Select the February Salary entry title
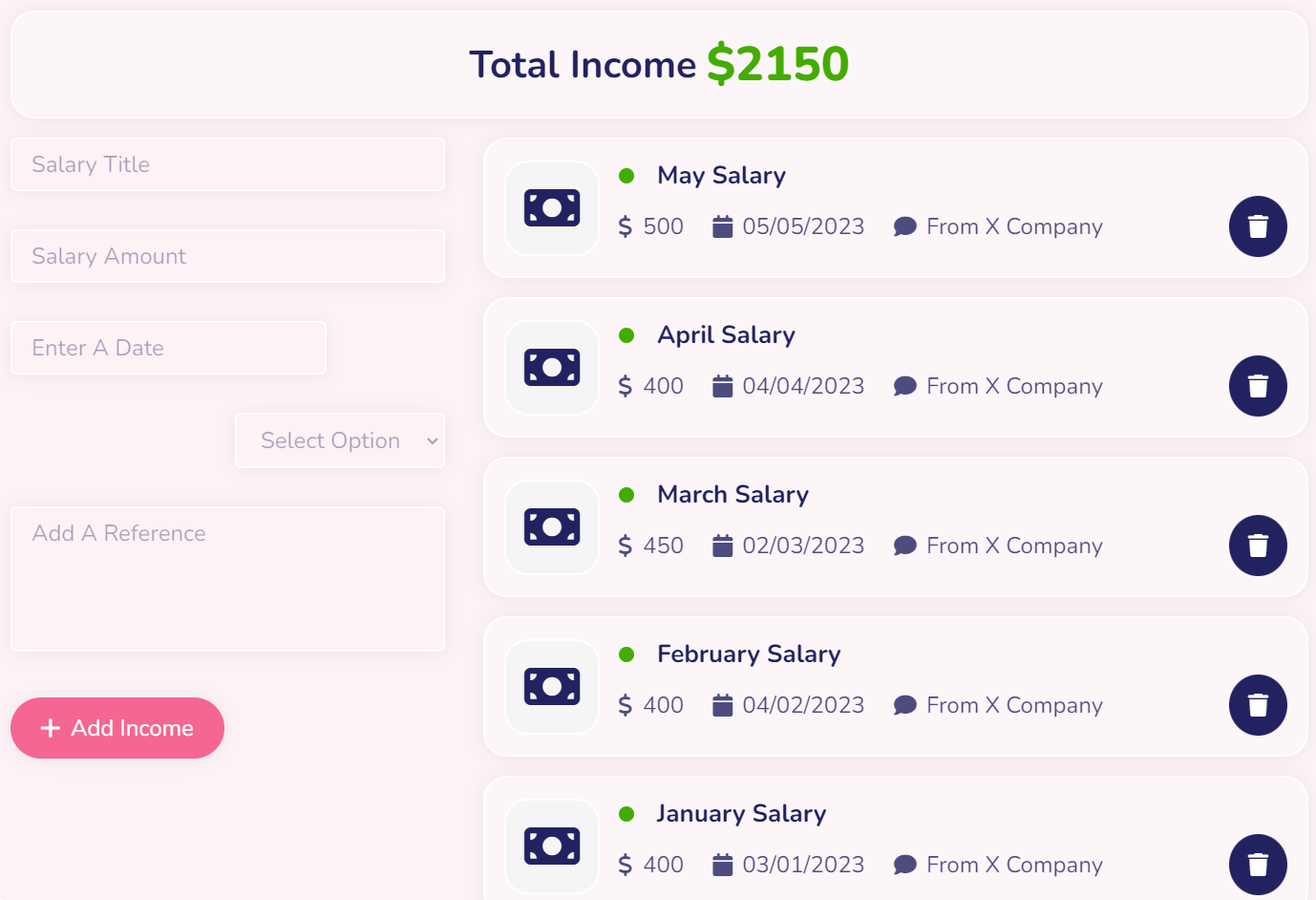This screenshot has height=900, width=1316. (x=749, y=654)
